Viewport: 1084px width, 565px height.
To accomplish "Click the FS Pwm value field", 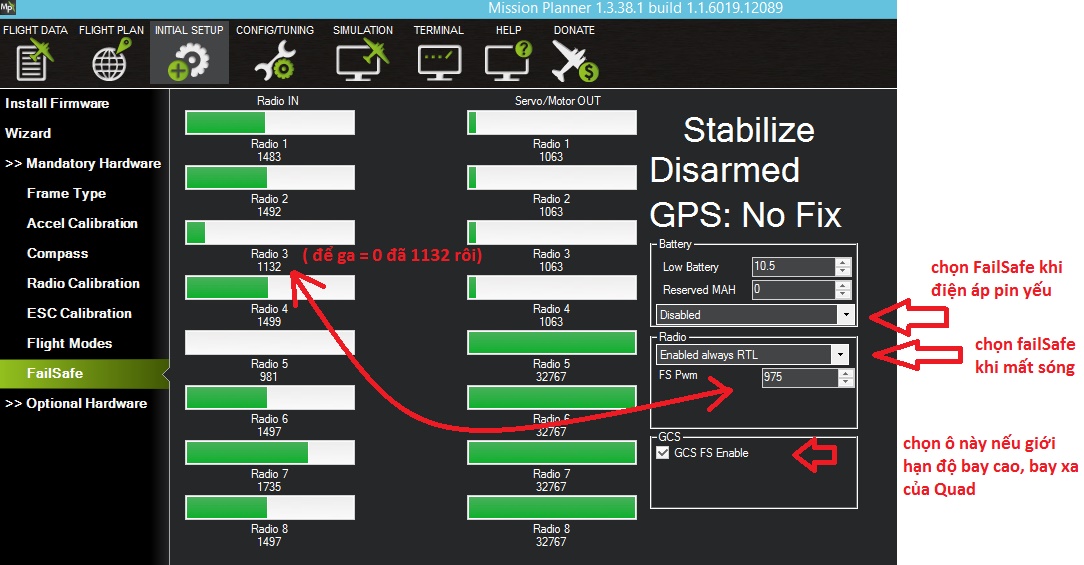I will (800, 377).
